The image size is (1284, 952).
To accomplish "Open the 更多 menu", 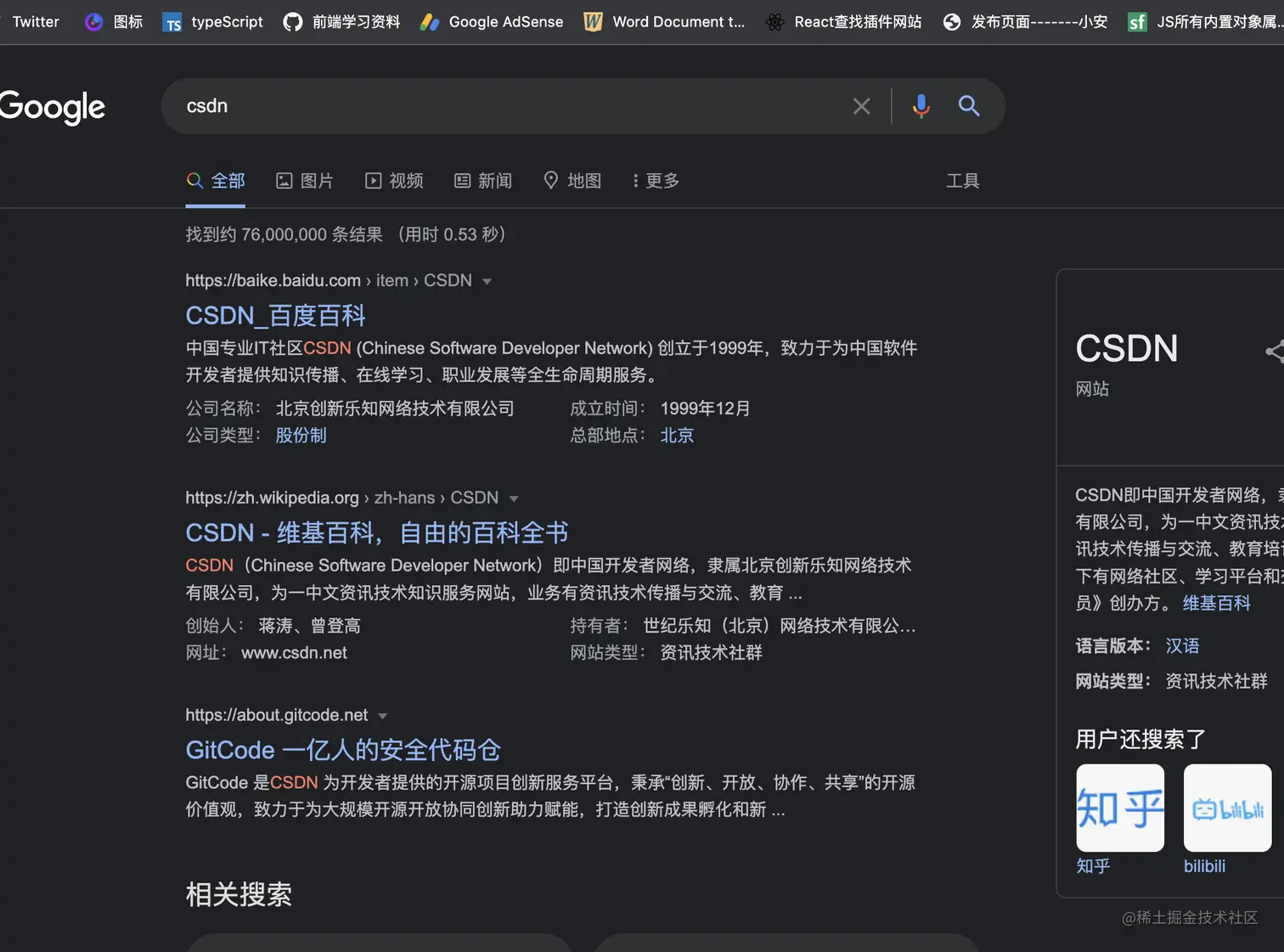I will pyautogui.click(x=656, y=181).
